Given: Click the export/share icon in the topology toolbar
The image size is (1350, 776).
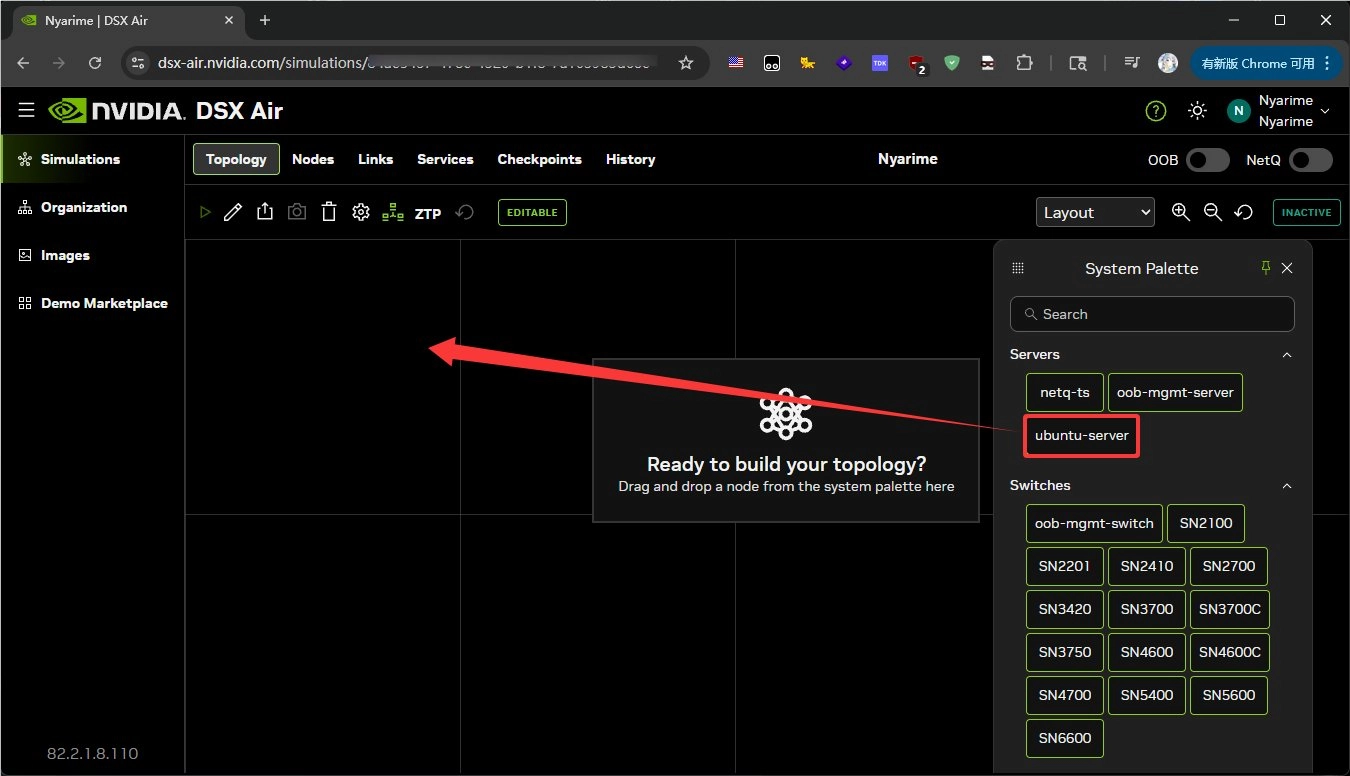Looking at the screenshot, I should pyautogui.click(x=265, y=212).
